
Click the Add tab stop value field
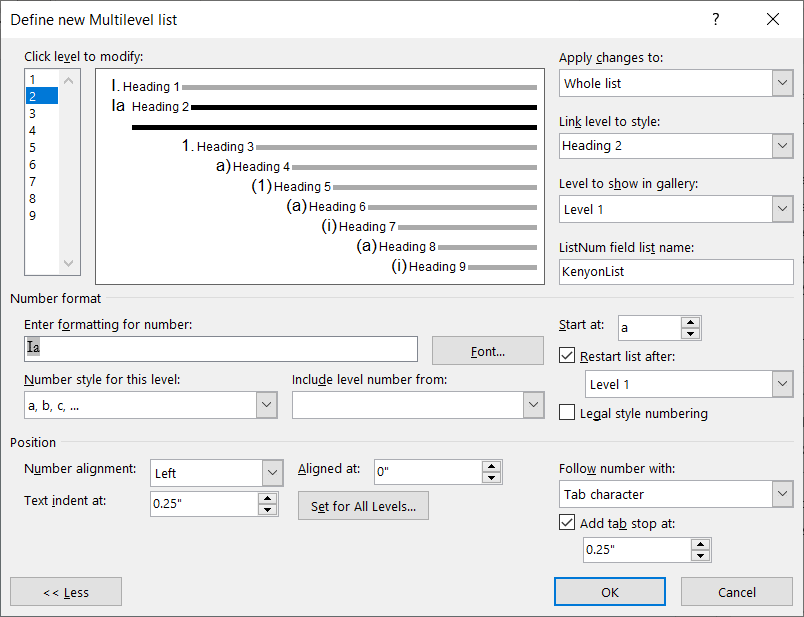tap(637, 550)
